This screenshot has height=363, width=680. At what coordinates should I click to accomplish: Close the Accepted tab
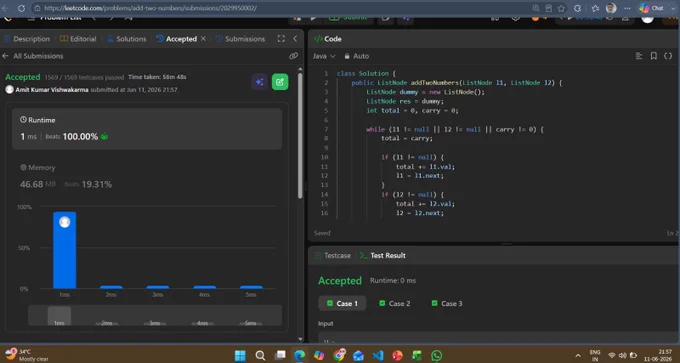(203, 39)
